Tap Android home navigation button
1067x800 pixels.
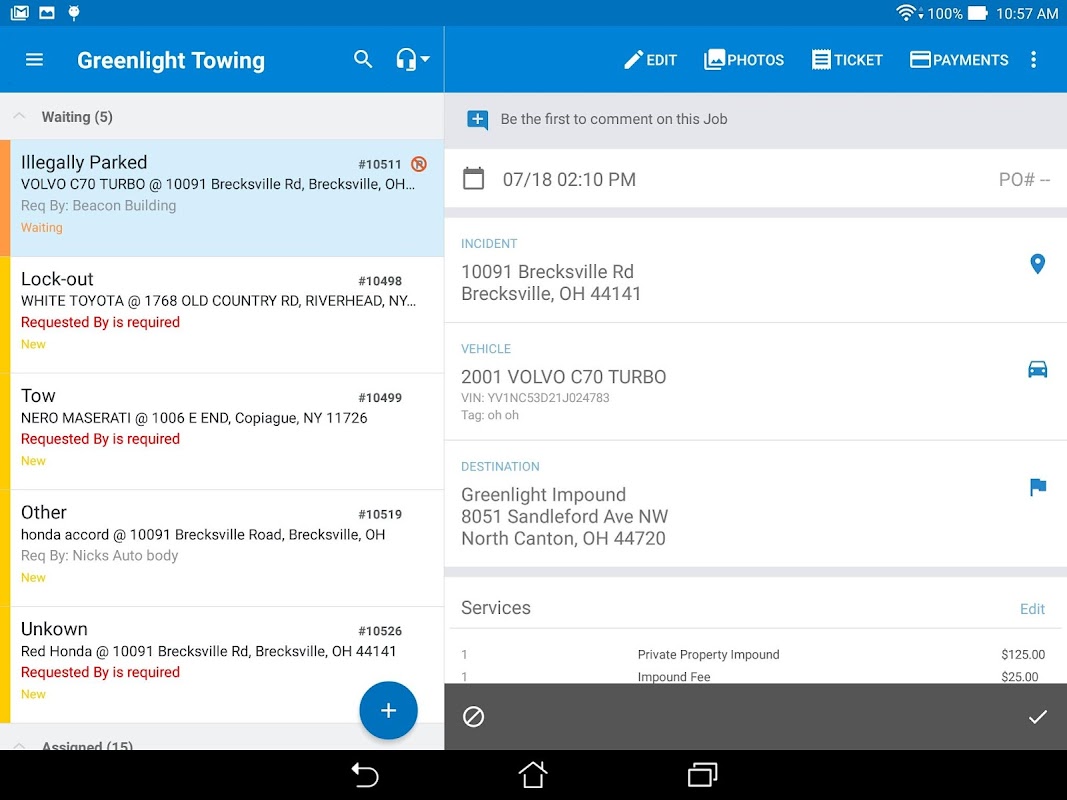(533, 774)
